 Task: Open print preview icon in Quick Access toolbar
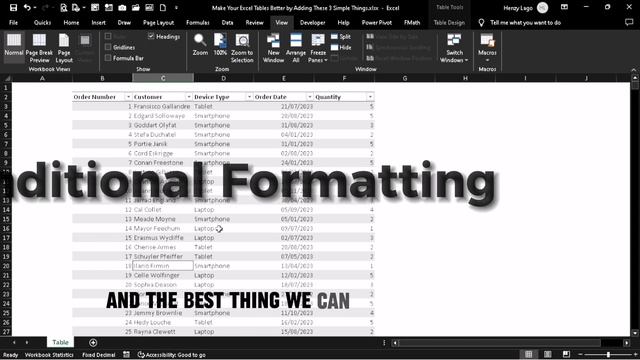[63, 7]
